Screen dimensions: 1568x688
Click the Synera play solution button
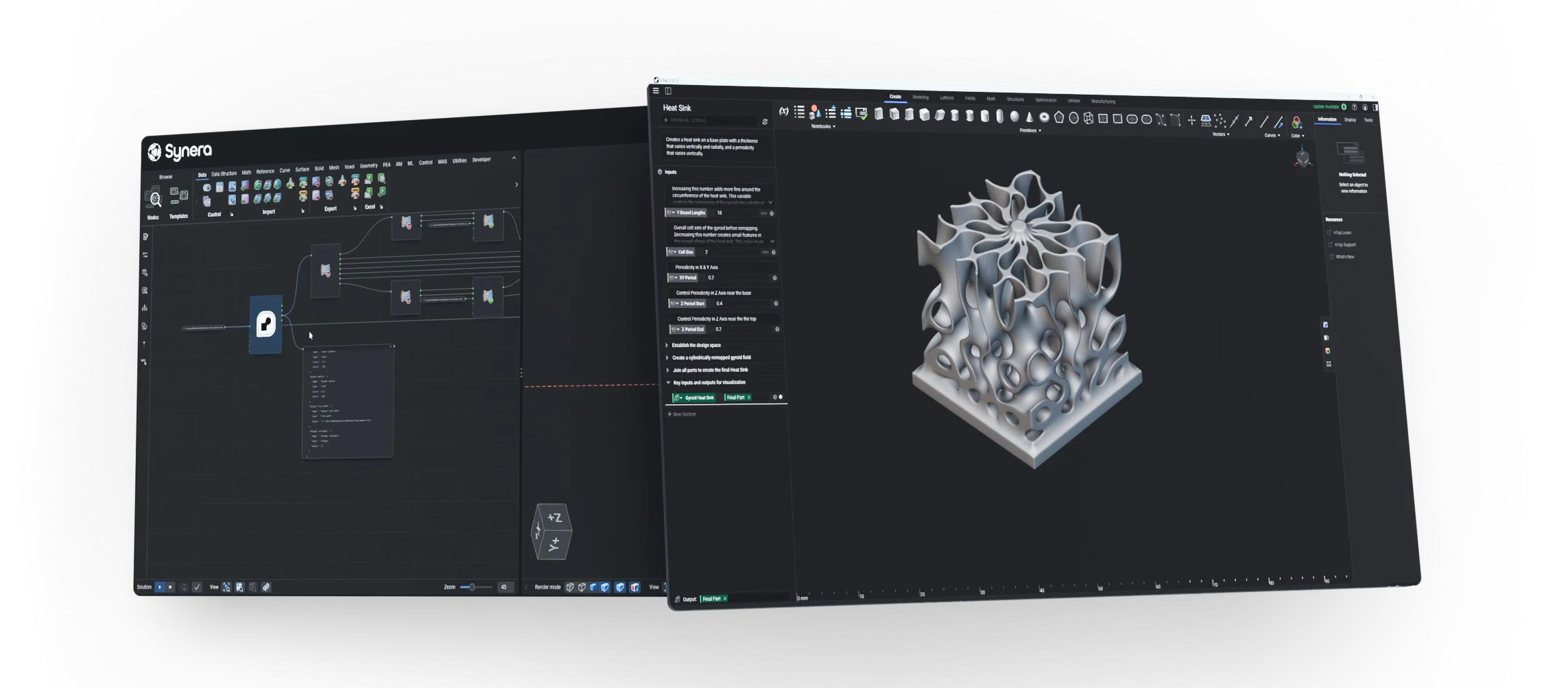[x=160, y=586]
